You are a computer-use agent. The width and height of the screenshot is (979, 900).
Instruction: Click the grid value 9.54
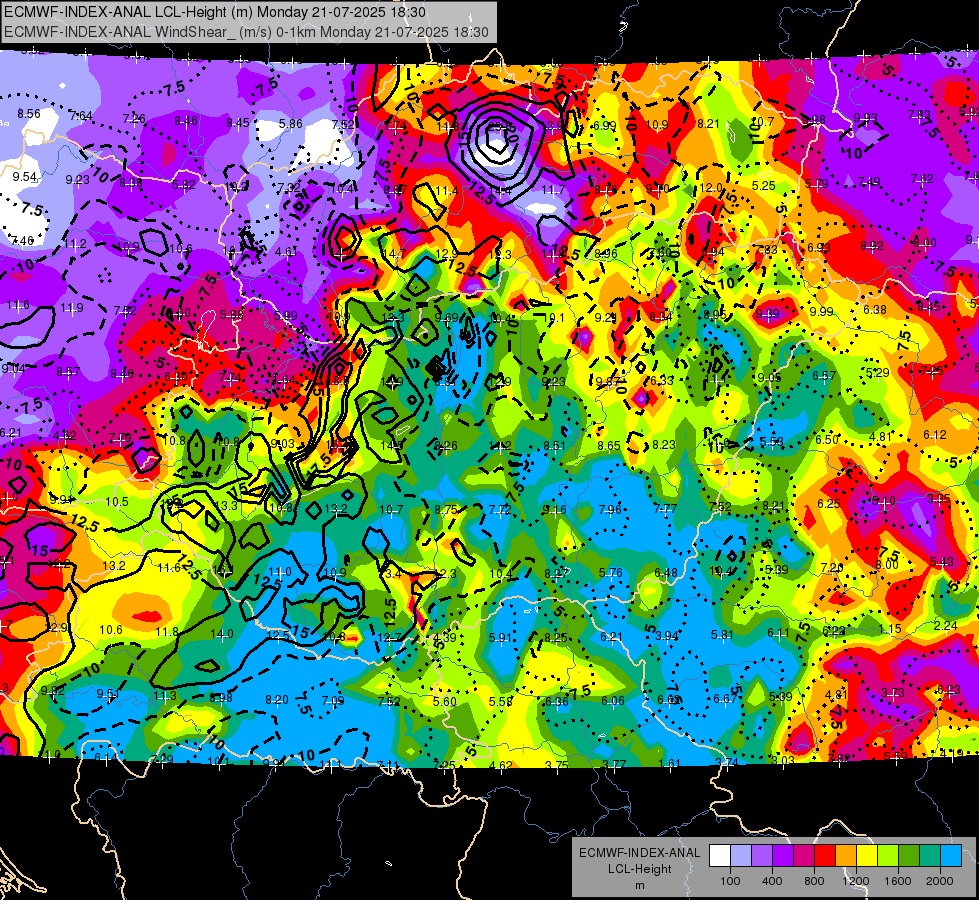tap(25, 177)
